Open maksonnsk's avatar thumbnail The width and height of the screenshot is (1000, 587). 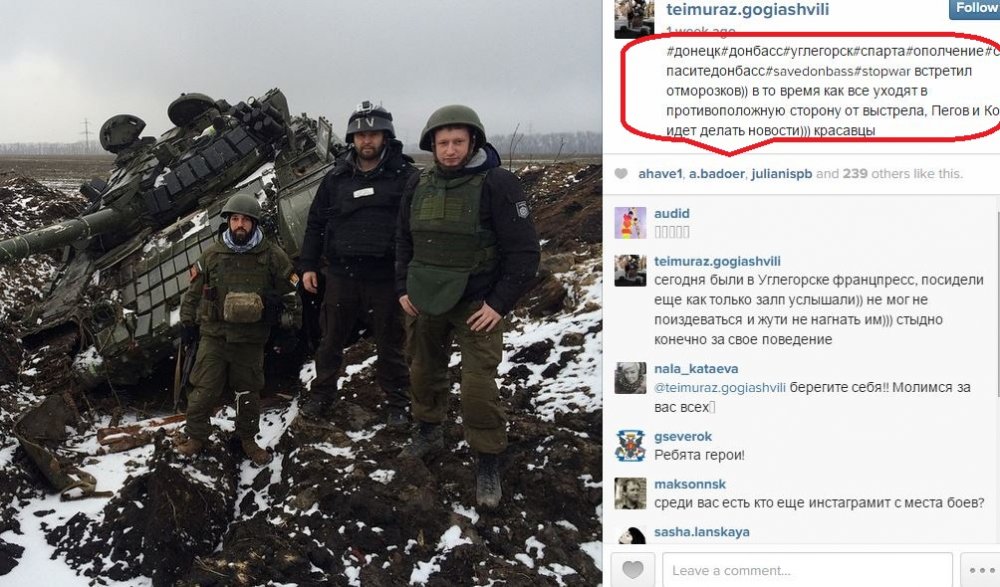pyautogui.click(x=630, y=494)
